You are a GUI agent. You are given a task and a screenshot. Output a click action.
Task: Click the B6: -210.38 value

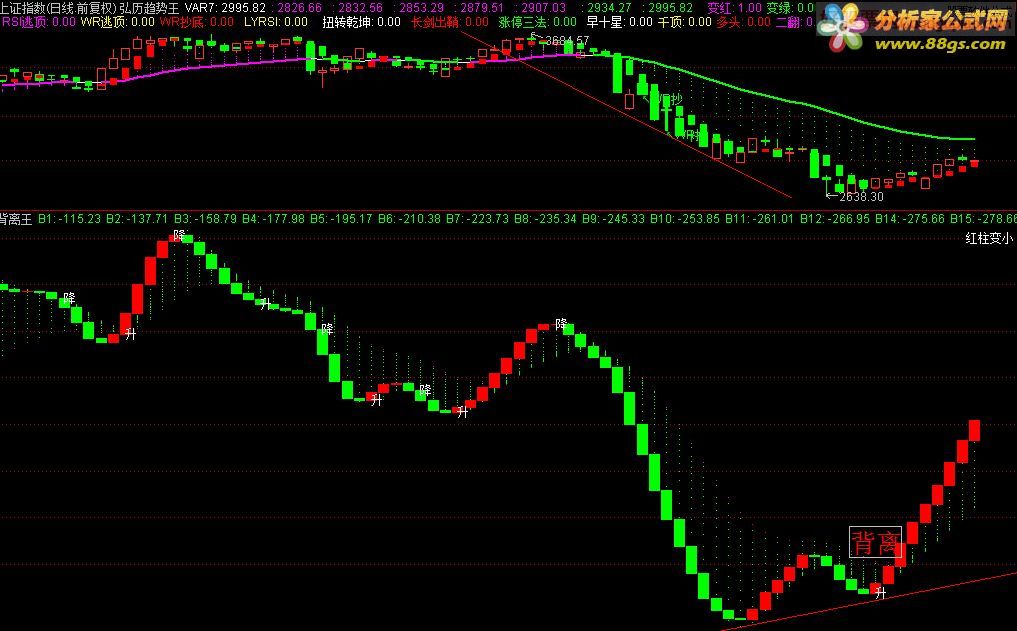click(x=409, y=219)
